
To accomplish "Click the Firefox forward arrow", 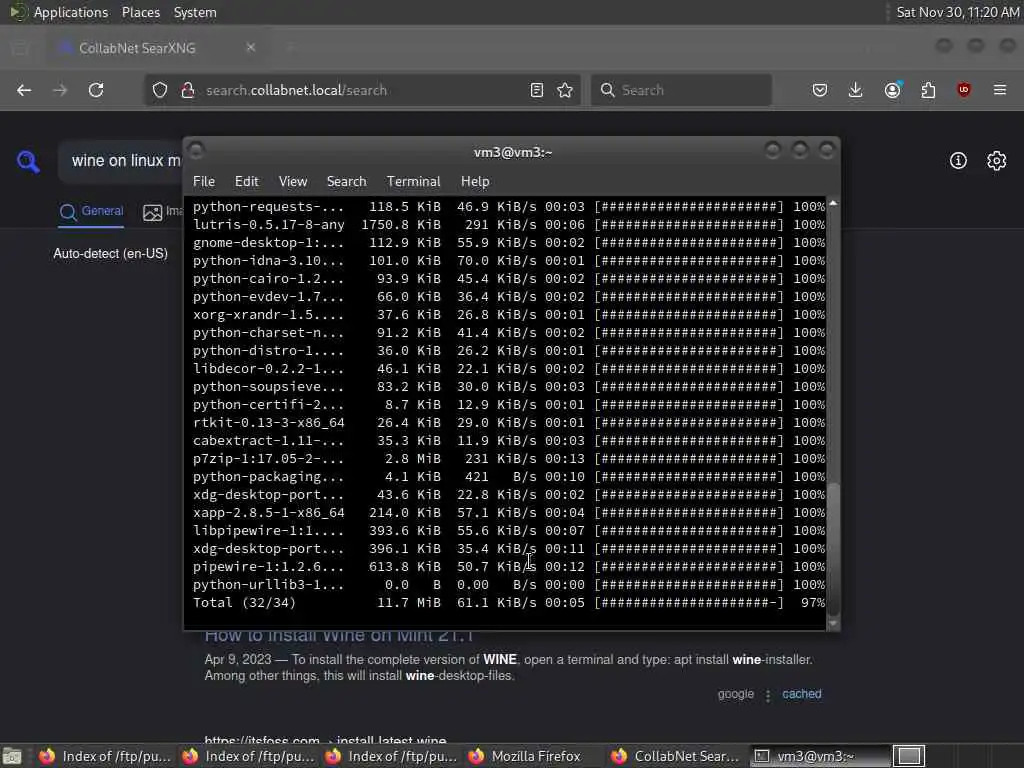I will click(60, 90).
